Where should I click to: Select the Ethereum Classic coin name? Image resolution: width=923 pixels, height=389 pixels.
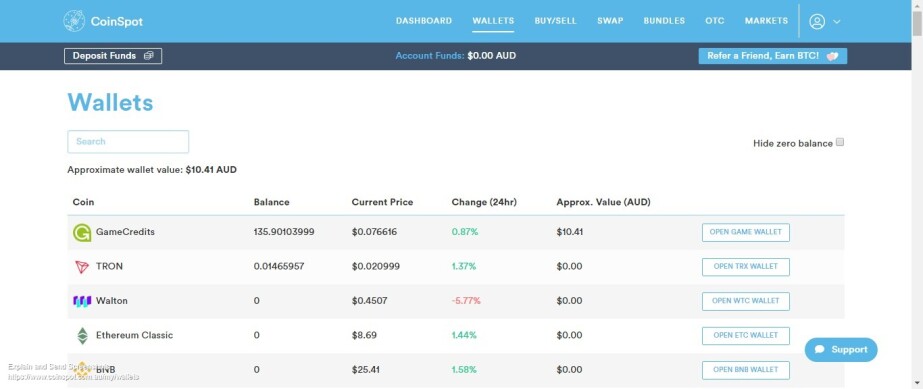(135, 335)
